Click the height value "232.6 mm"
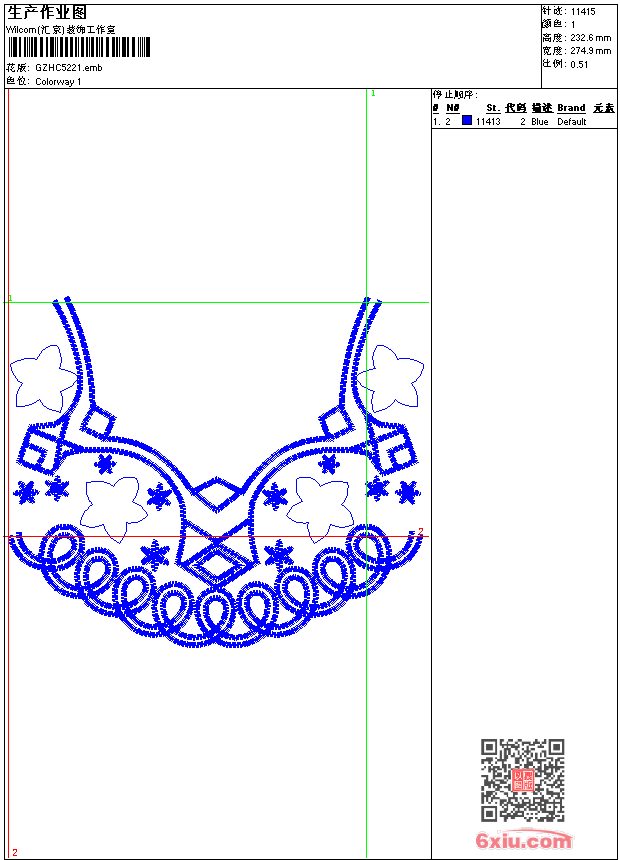This screenshot has height=860, width=620. pyautogui.click(x=590, y=38)
